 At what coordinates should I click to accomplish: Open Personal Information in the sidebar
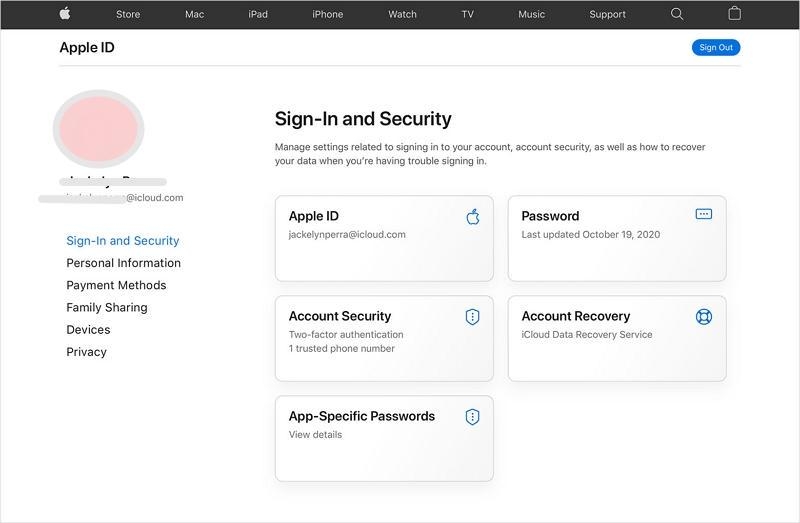pyautogui.click(x=123, y=263)
